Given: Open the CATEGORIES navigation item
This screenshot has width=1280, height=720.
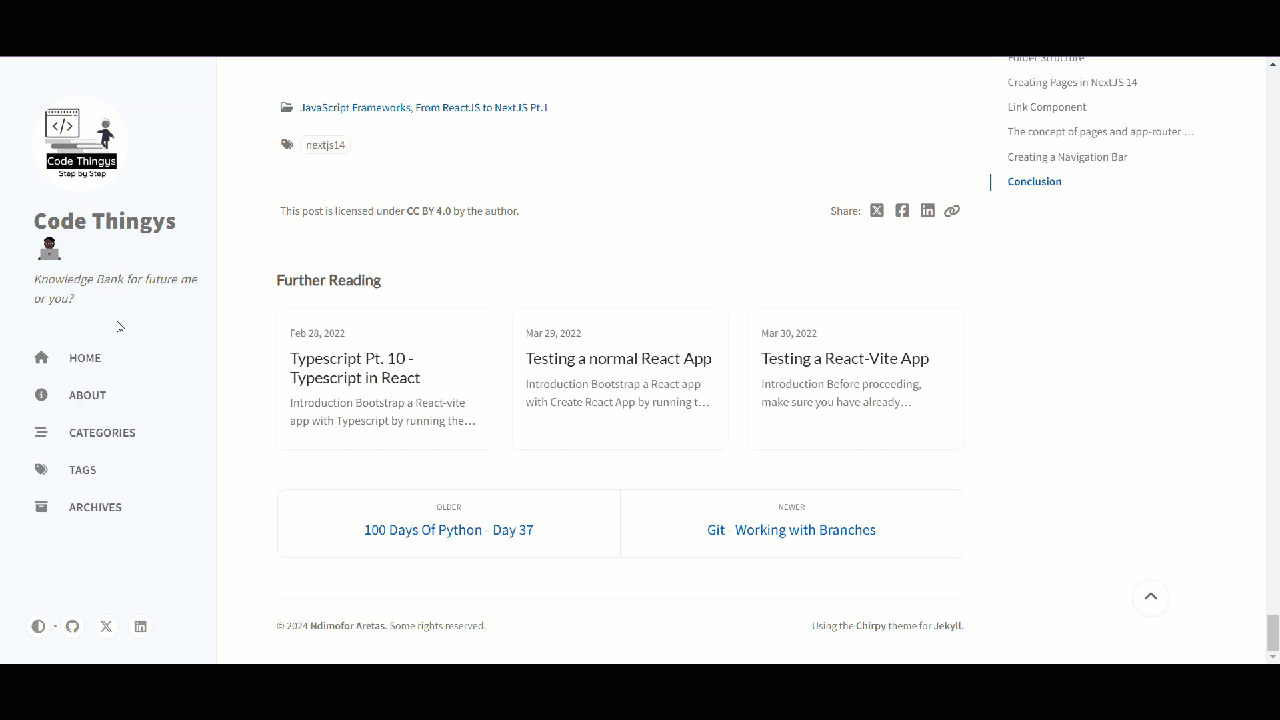Looking at the screenshot, I should [101, 432].
